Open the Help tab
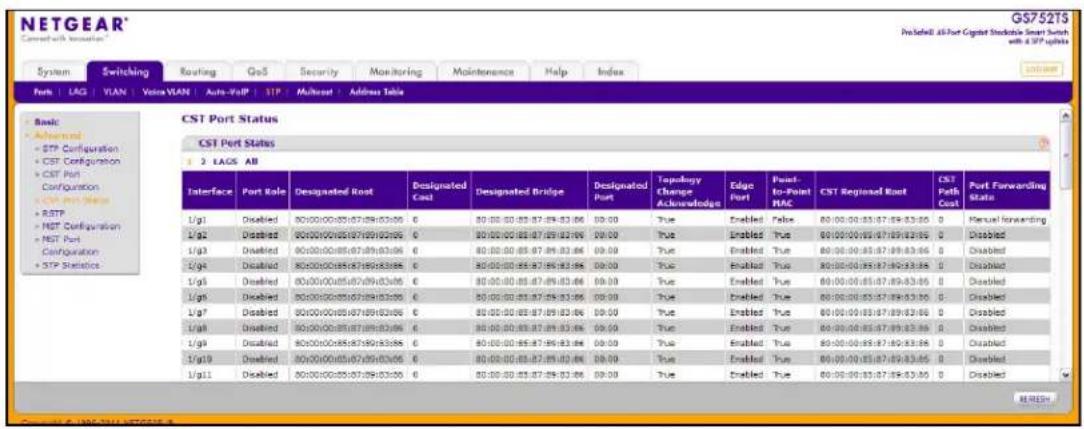Screen dimensions: 1084x429 pos(556,72)
